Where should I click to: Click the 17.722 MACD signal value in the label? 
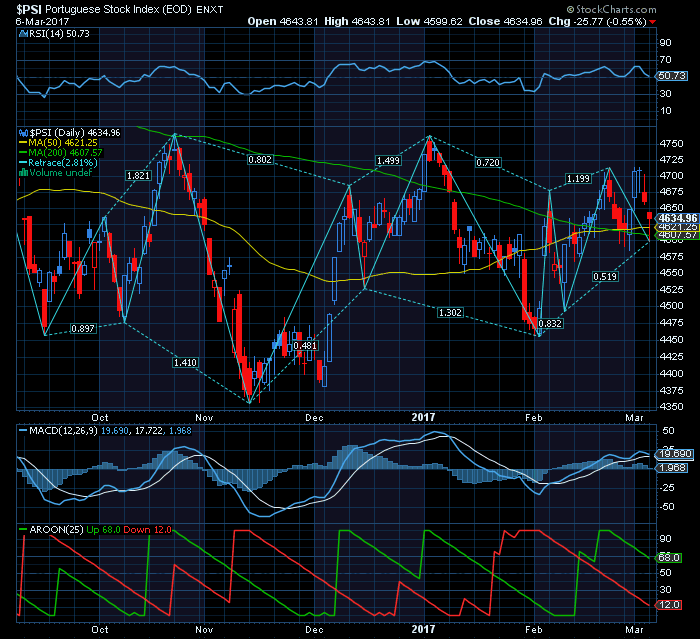(148, 431)
